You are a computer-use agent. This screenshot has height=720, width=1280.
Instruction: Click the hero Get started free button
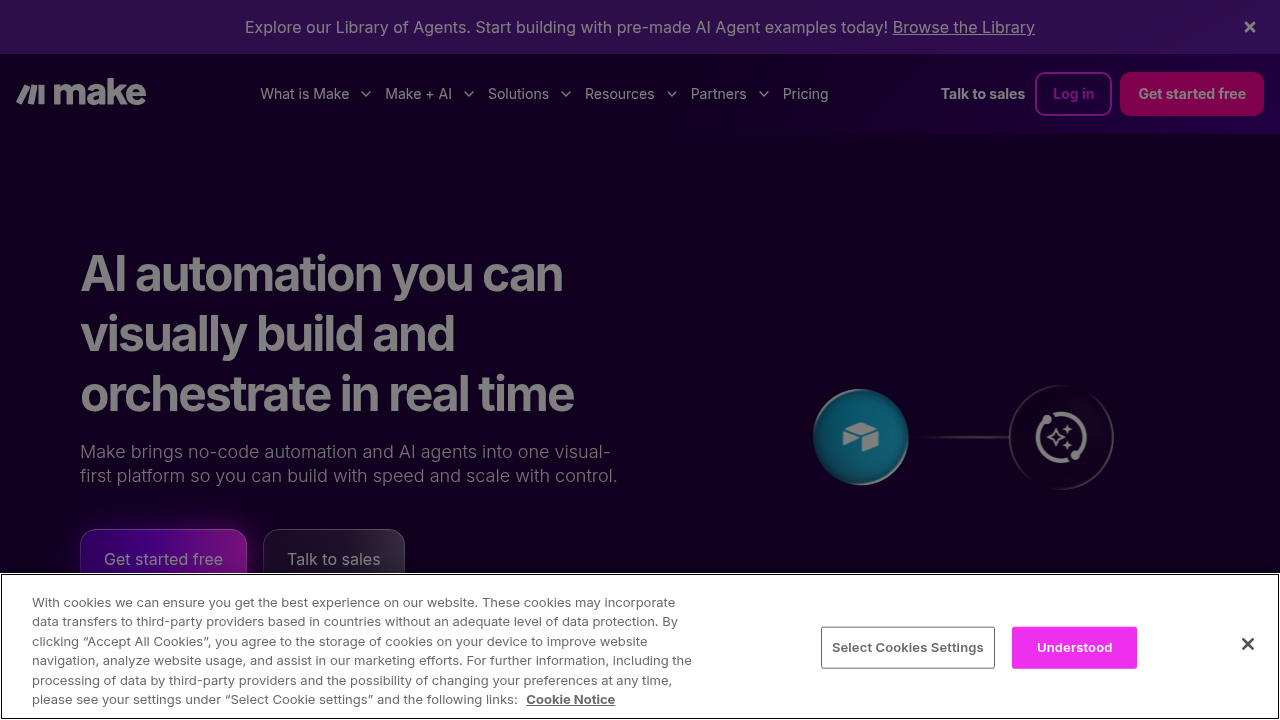tap(163, 559)
